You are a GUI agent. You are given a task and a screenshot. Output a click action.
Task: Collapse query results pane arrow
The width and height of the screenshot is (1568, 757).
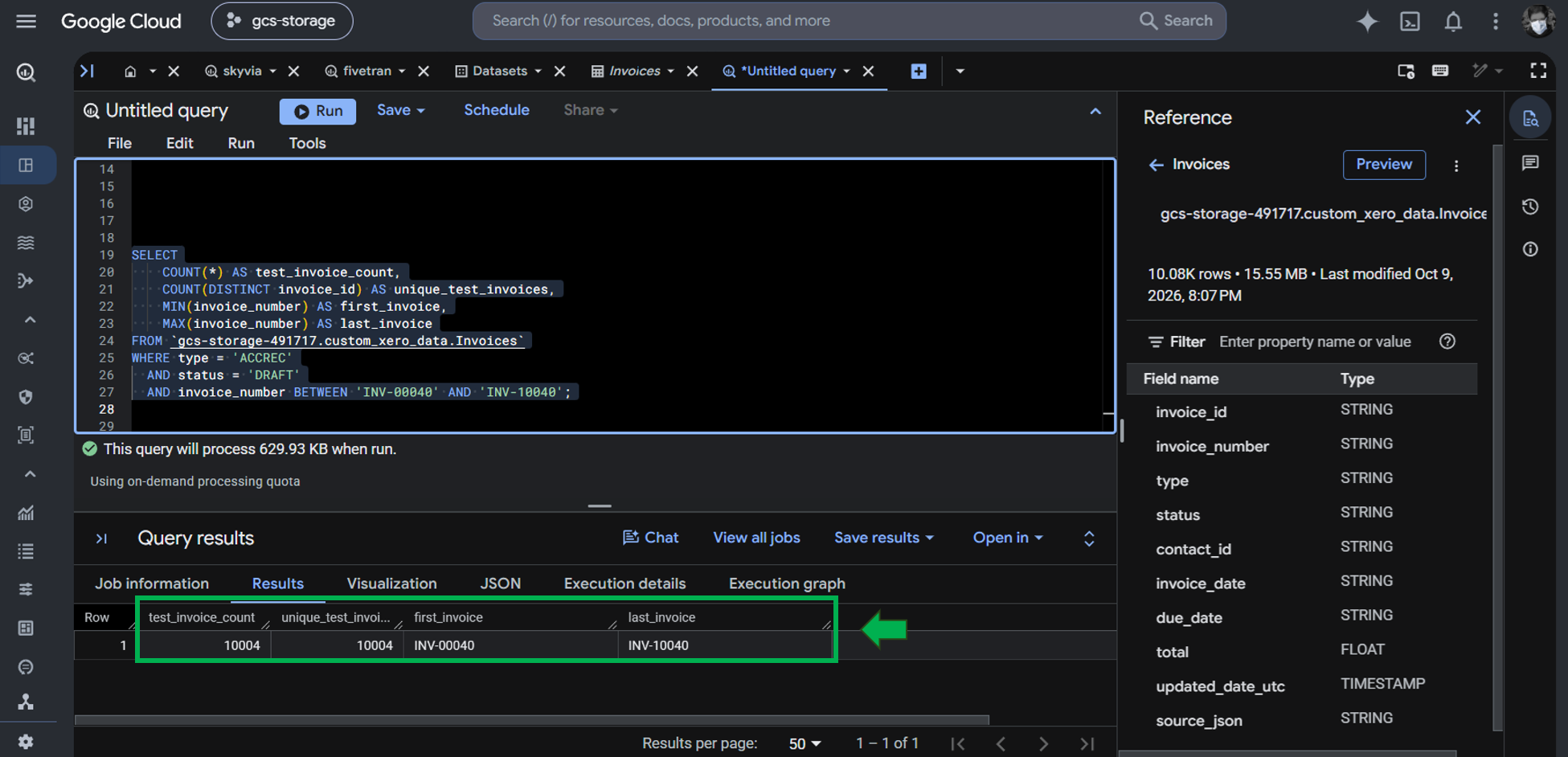coord(101,538)
